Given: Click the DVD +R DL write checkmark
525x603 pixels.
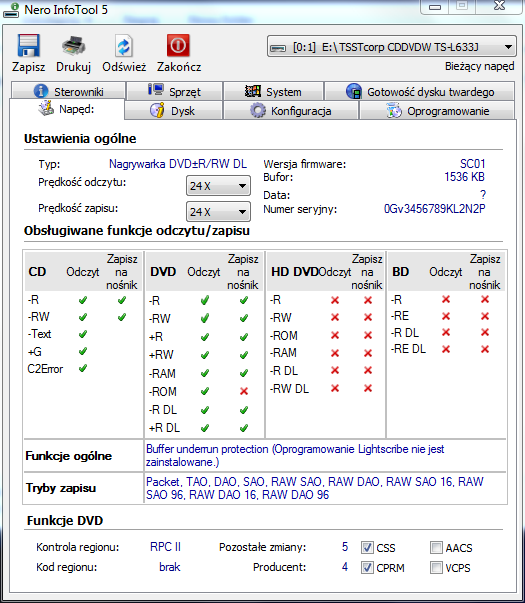Looking at the screenshot, I should (243, 428).
